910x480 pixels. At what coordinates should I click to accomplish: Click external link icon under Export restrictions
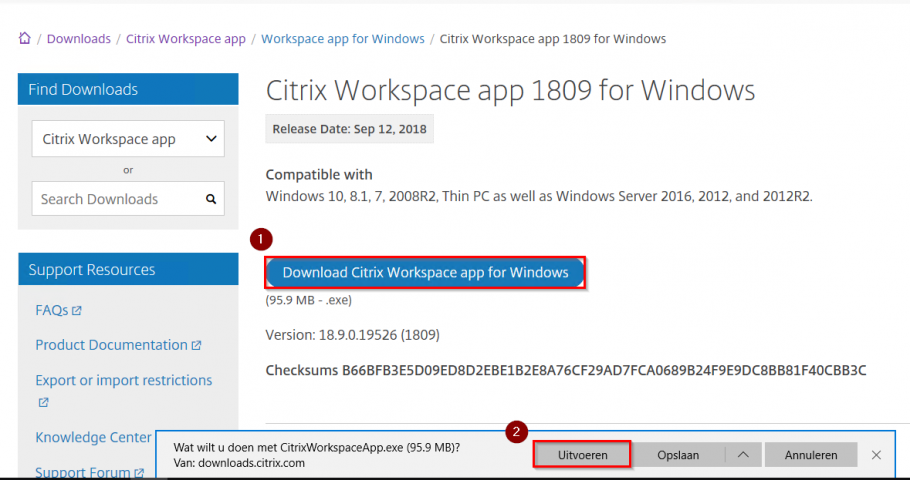click(x=43, y=402)
